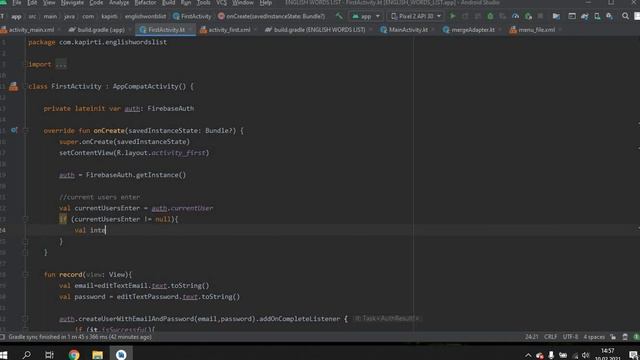Open the SDK Manager icon
The width and height of the screenshot is (640, 360).
point(609,16)
